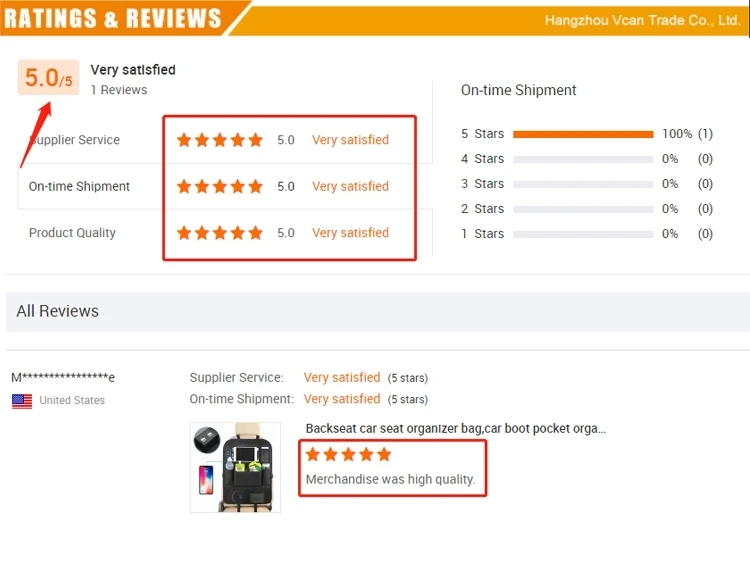750x569 pixels.
Task: Click the 1 Reviews count link
Action: [119, 90]
